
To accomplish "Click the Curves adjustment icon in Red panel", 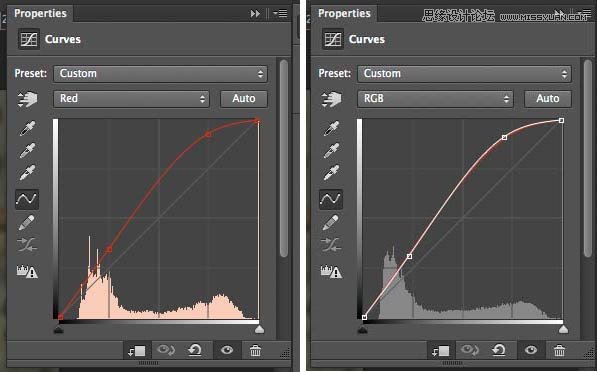I will coord(29,39).
